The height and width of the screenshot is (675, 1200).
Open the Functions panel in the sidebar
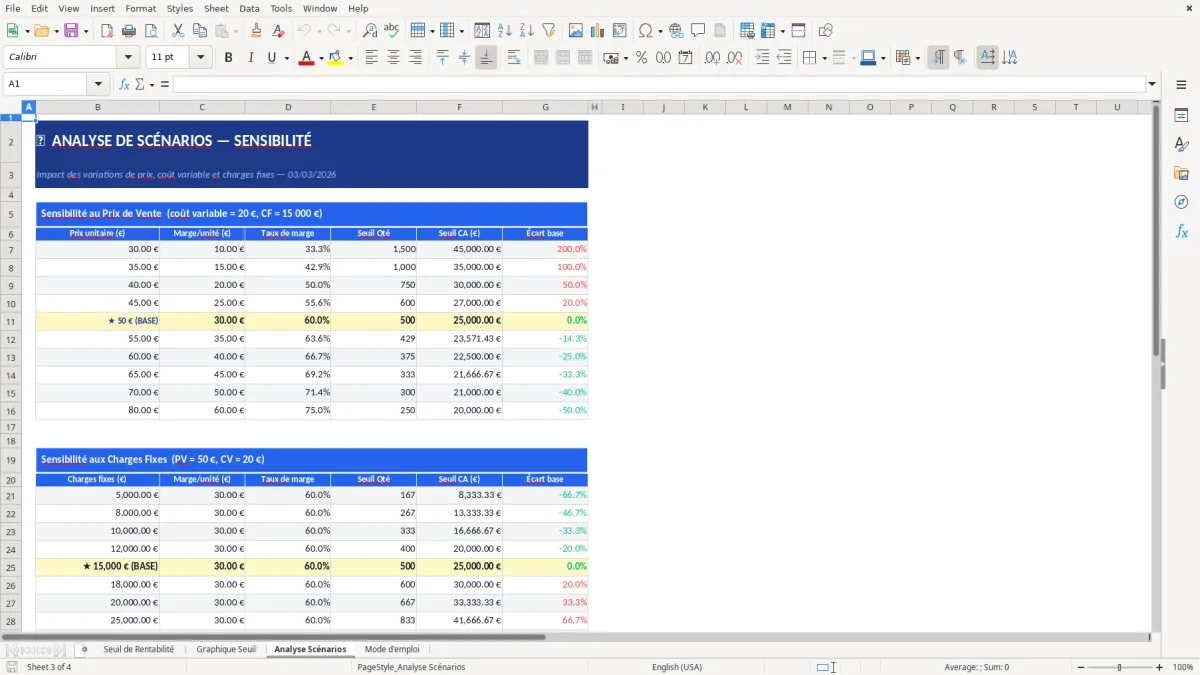point(1182,230)
